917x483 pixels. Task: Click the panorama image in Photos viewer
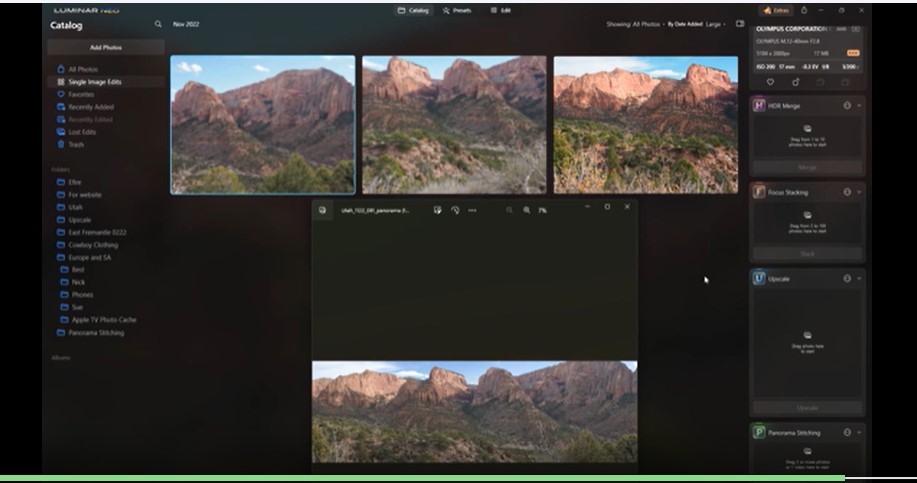(475, 412)
